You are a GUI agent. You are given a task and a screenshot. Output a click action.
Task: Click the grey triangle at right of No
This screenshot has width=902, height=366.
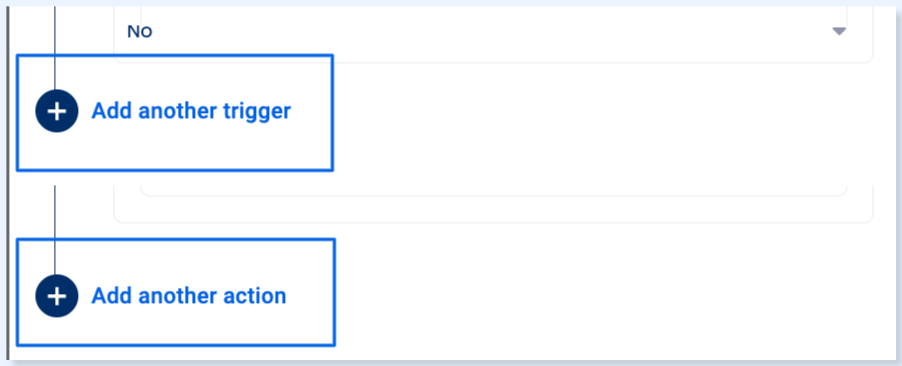tap(839, 31)
